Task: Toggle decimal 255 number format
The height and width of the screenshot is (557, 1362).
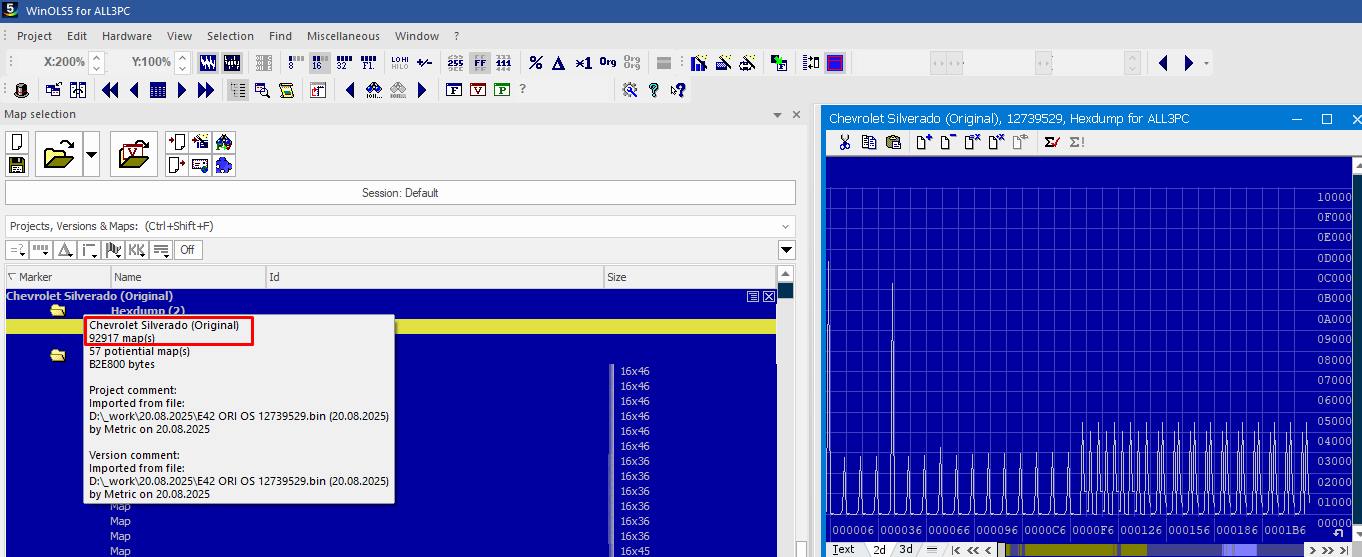Action: (x=456, y=63)
